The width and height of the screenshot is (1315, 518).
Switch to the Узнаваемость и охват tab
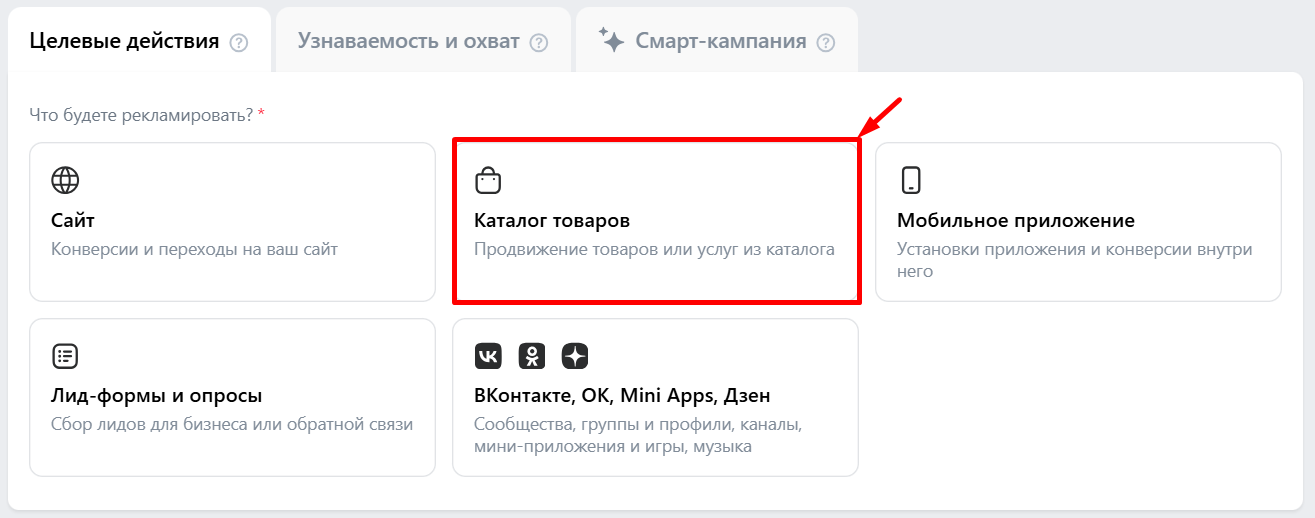coord(408,41)
